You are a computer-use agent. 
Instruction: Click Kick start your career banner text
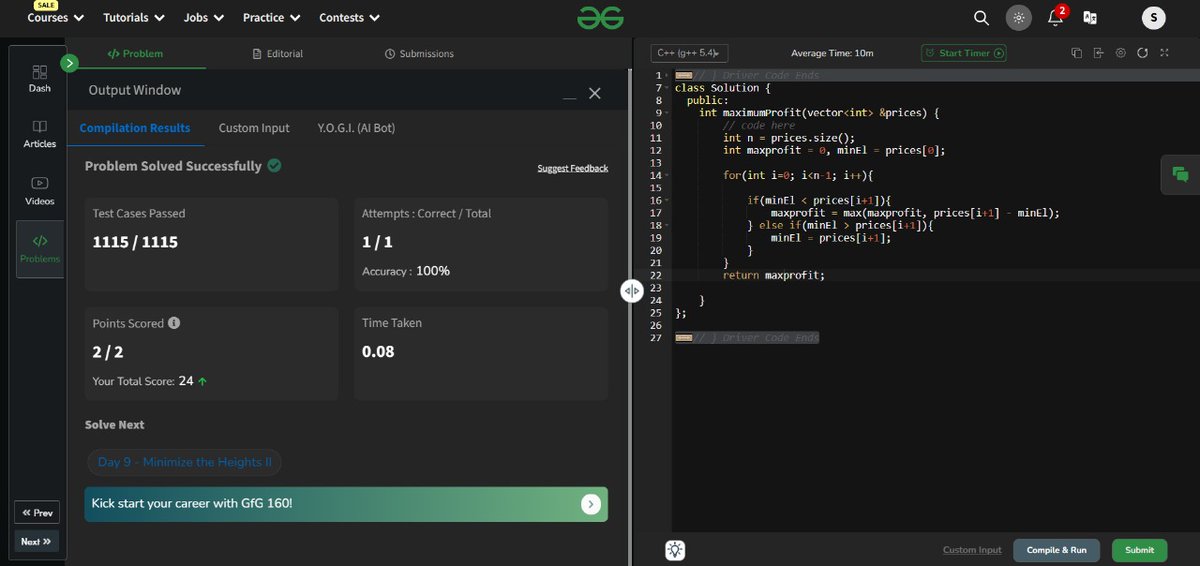[192, 504]
